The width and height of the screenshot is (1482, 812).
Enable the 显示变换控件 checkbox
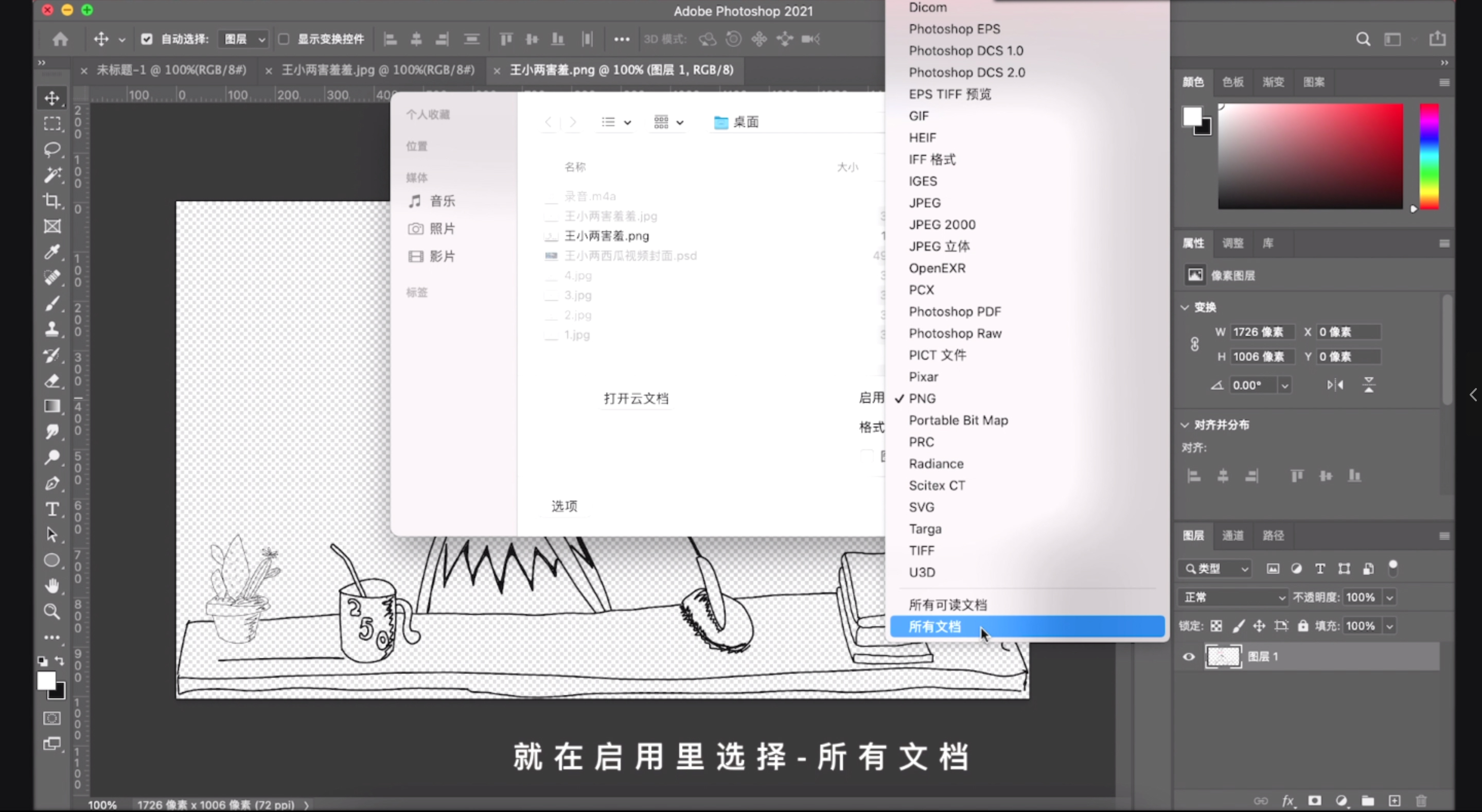[284, 39]
